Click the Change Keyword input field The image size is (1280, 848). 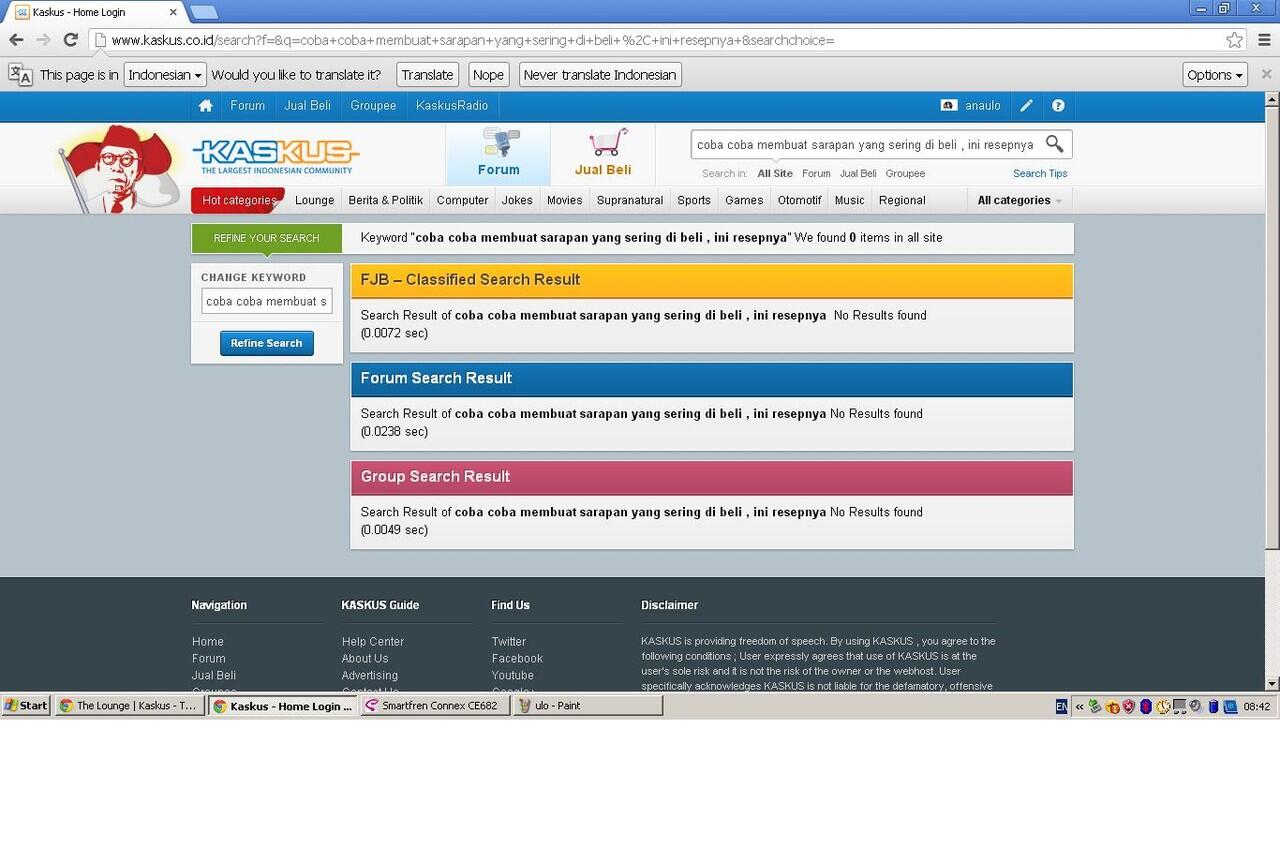pos(267,301)
